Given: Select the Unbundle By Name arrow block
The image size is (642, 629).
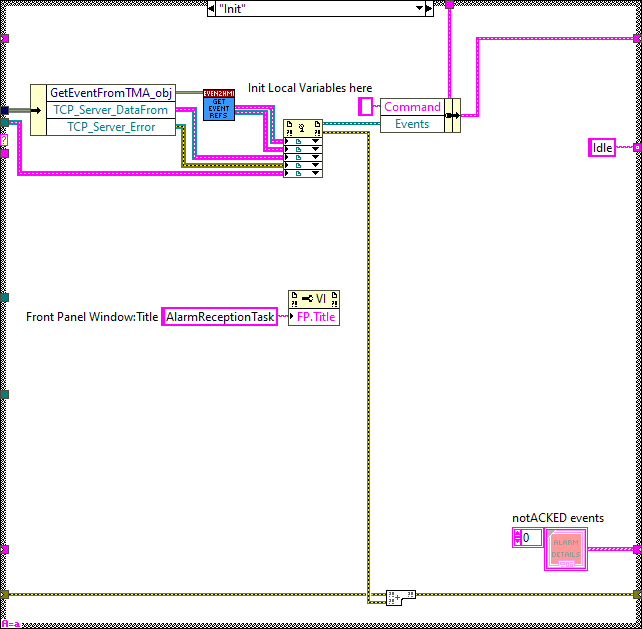Looking at the screenshot, I should 38,110.
